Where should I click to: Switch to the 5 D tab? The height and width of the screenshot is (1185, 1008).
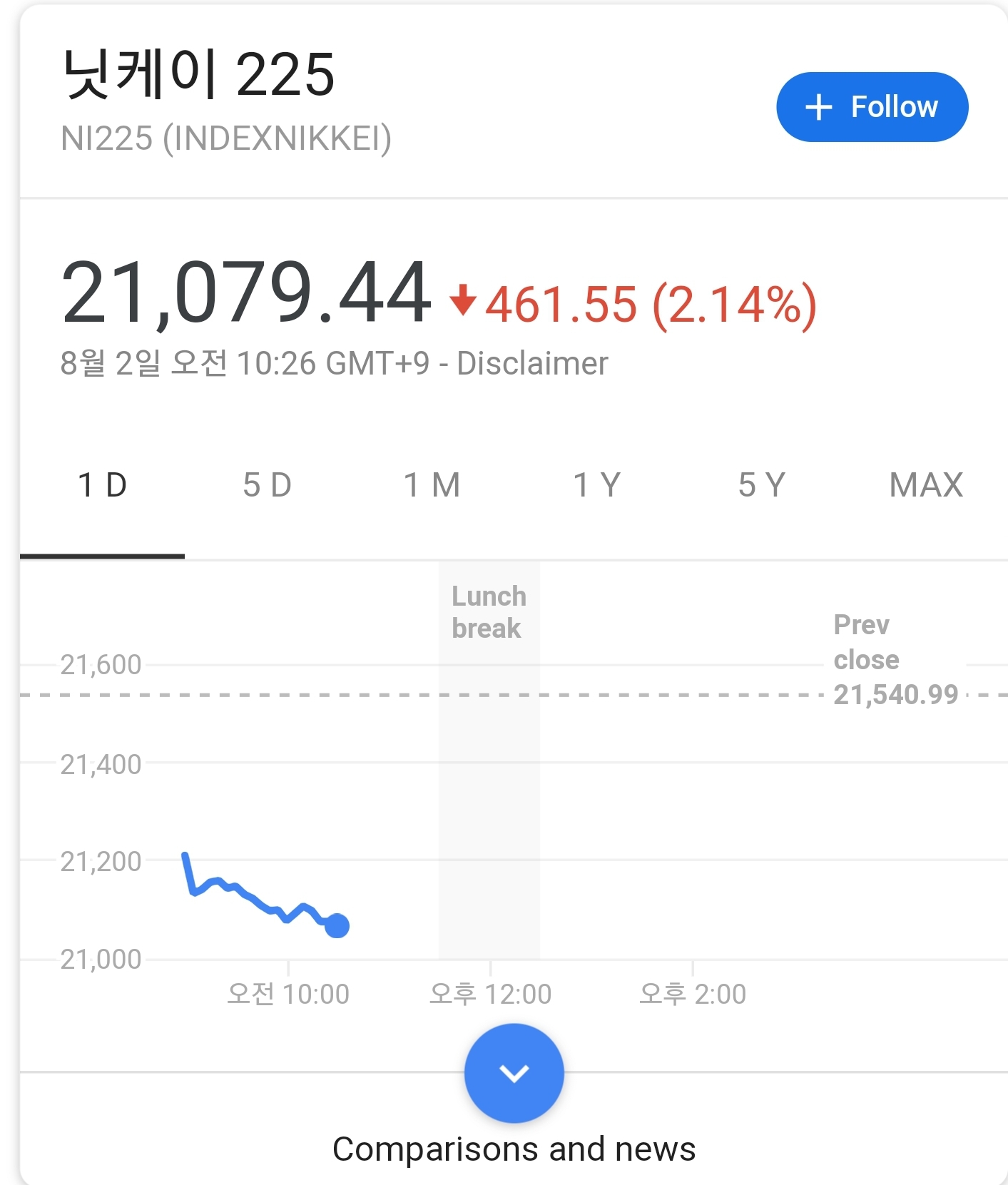tap(267, 486)
